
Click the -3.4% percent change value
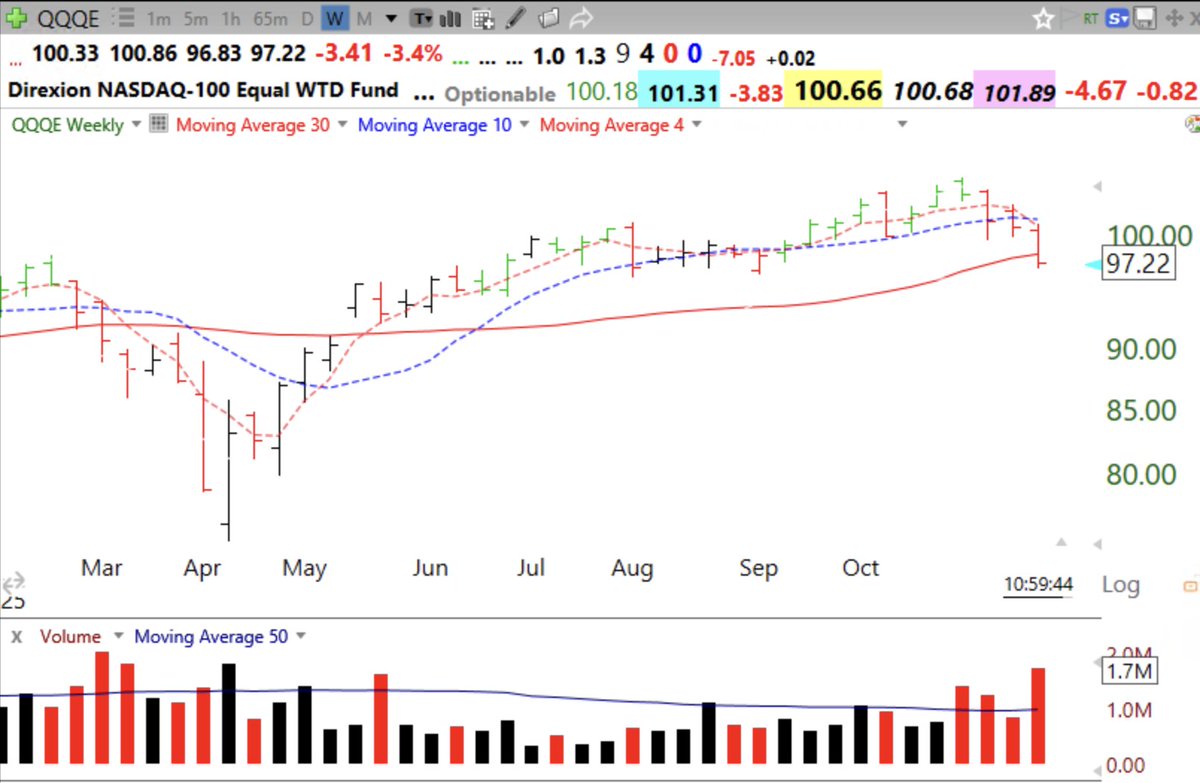(x=413, y=53)
